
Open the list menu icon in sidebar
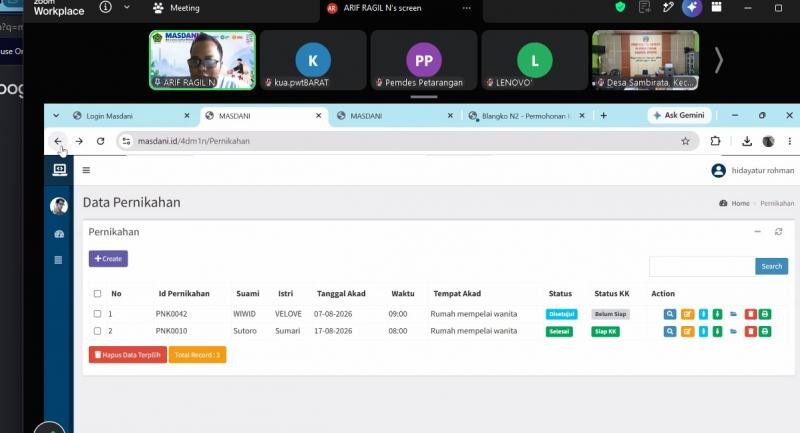pos(59,260)
